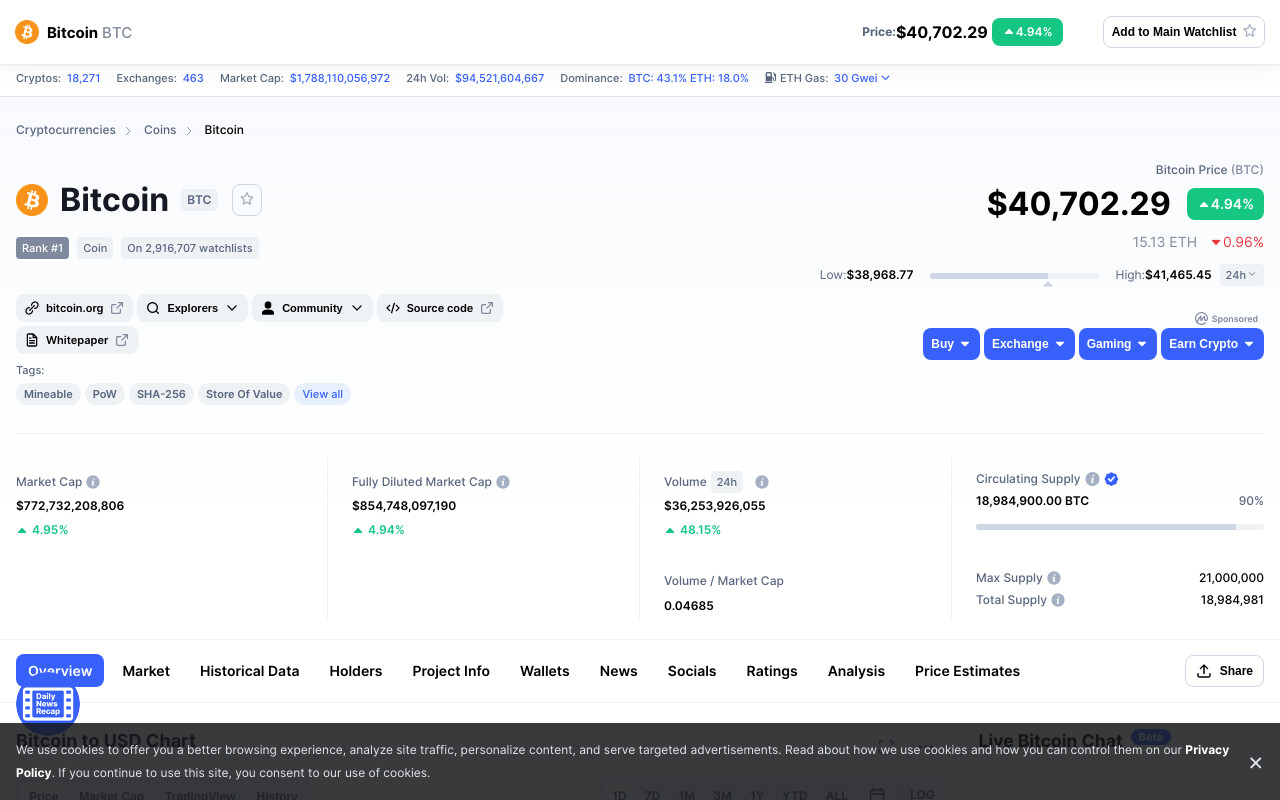Viewport: 1280px width, 800px height.
Task: Open the Gaming dropdown button
Action: [x=1118, y=344]
